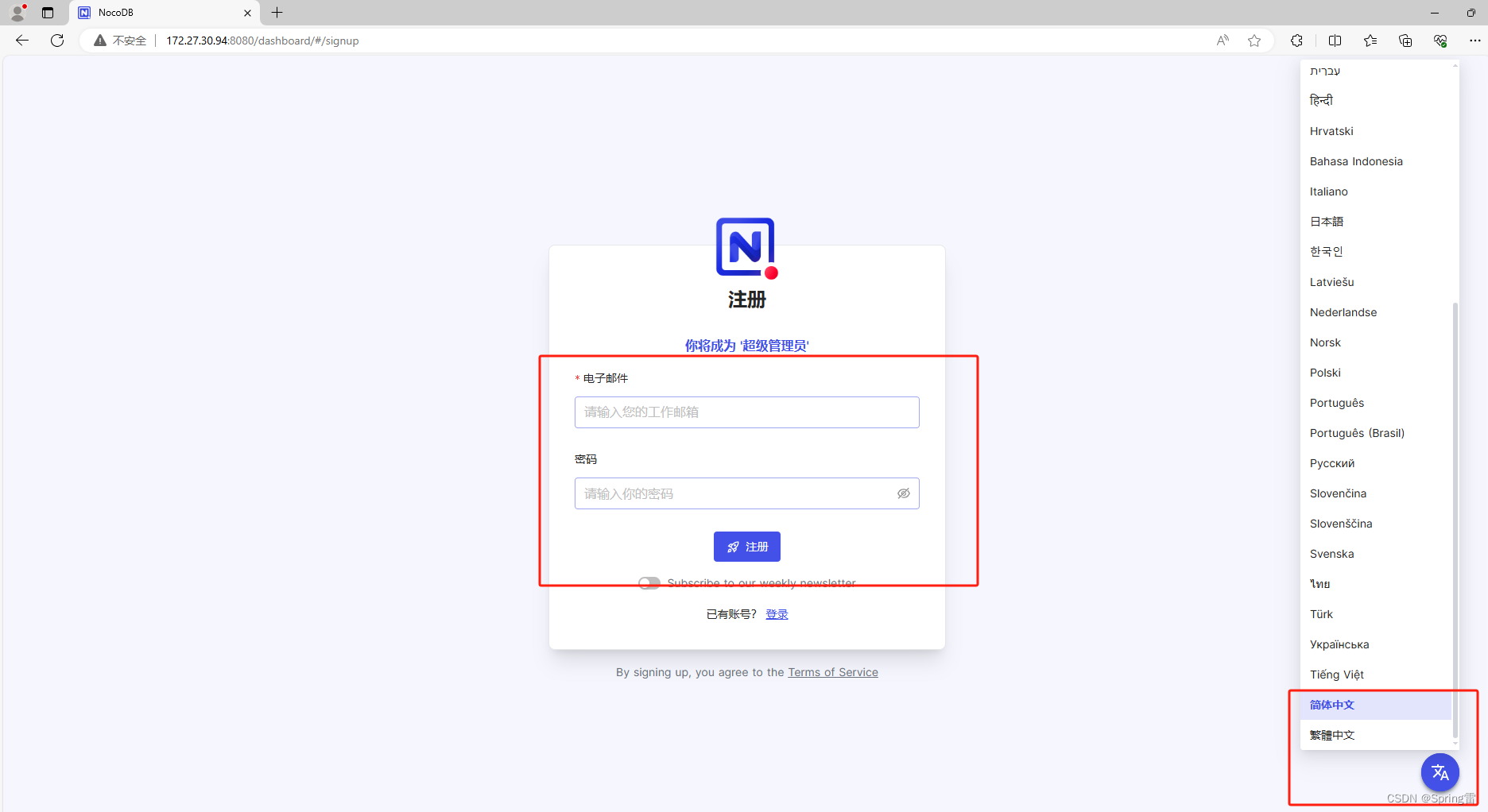The width and height of the screenshot is (1488, 812).
Task: Add page to favorites with star icon
Action: 1254,41
